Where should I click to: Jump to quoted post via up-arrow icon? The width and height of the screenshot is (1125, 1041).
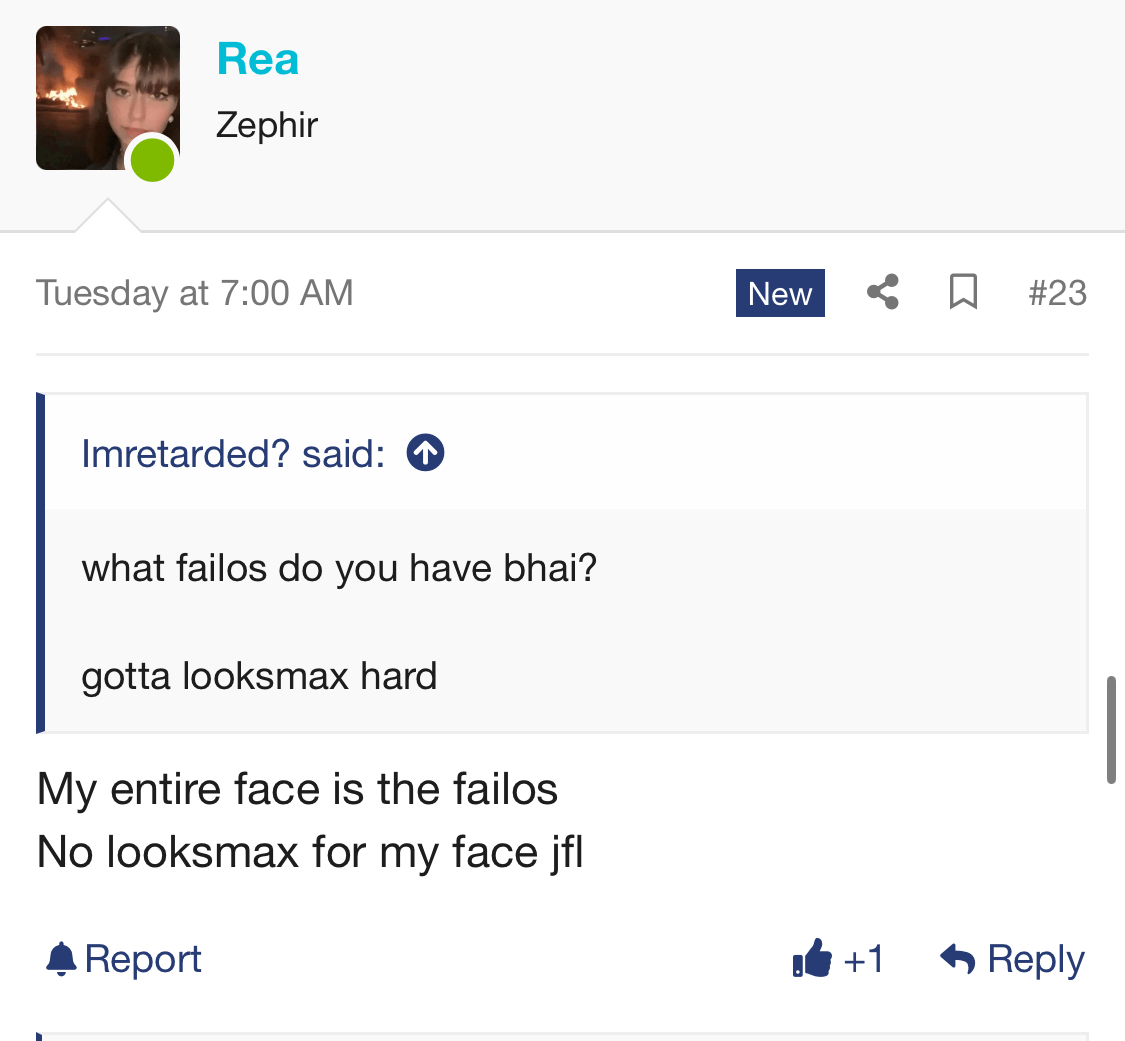click(425, 453)
